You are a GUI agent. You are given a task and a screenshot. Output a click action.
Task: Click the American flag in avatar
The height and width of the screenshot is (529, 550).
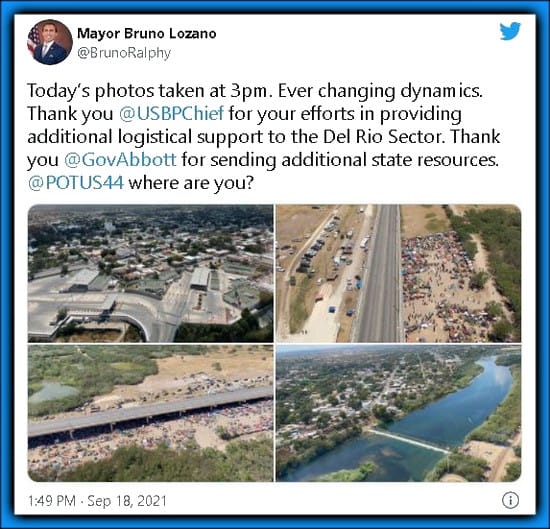click(34, 39)
